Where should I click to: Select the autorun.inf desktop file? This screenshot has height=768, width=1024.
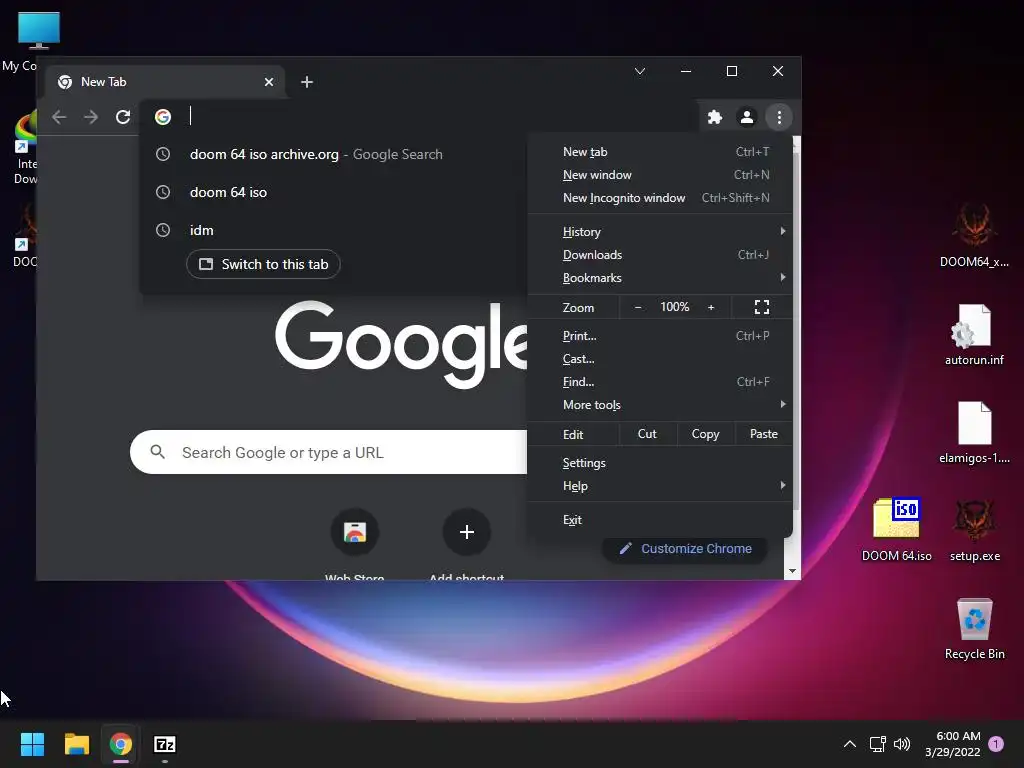click(974, 334)
